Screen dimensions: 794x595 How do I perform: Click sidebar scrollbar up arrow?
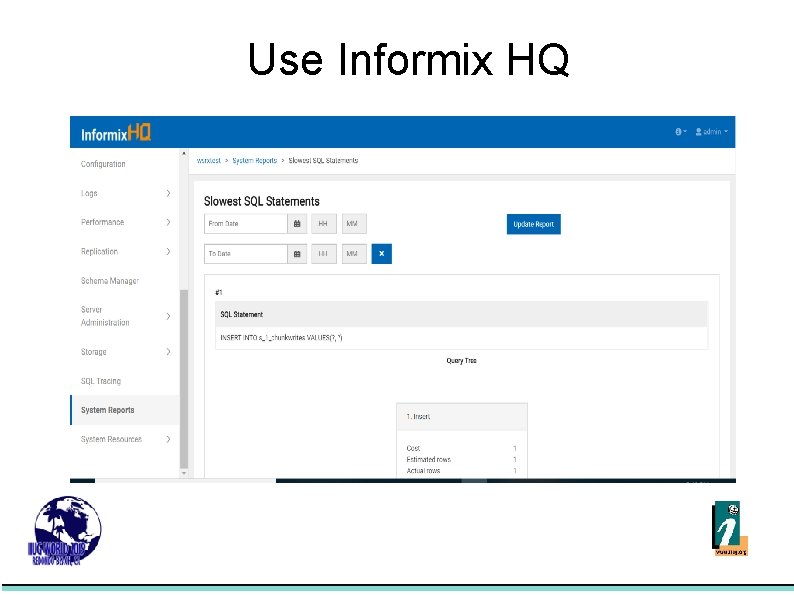pos(184,153)
